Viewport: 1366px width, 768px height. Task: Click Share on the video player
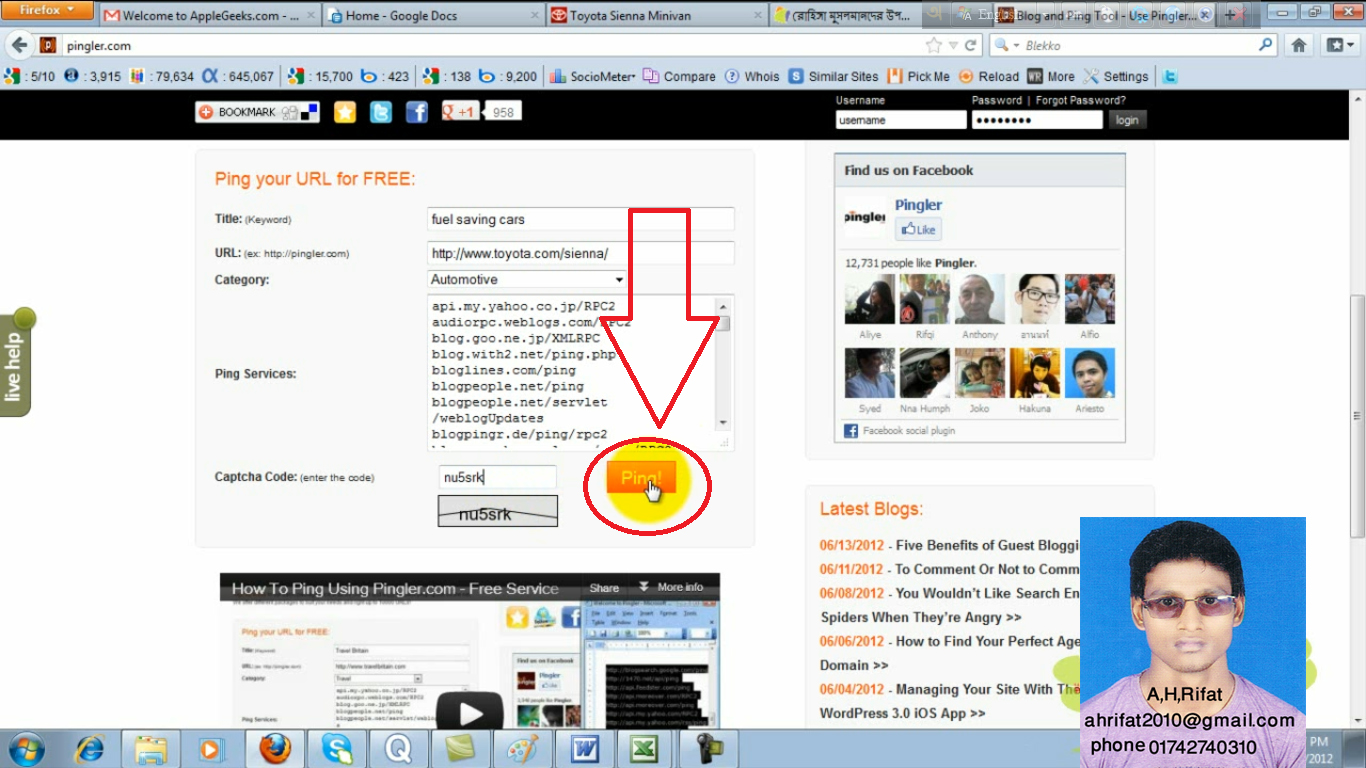pyautogui.click(x=604, y=588)
